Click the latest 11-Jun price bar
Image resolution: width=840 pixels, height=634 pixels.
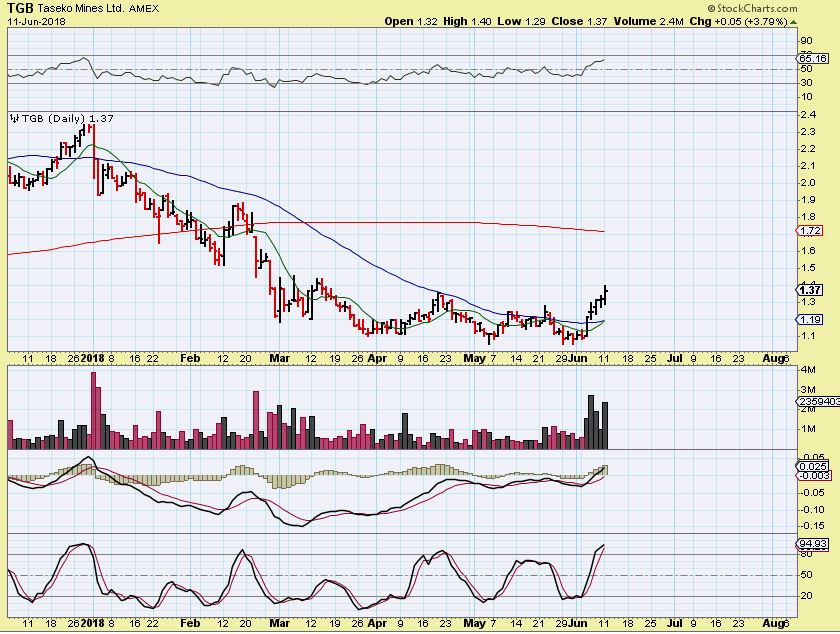pos(606,295)
